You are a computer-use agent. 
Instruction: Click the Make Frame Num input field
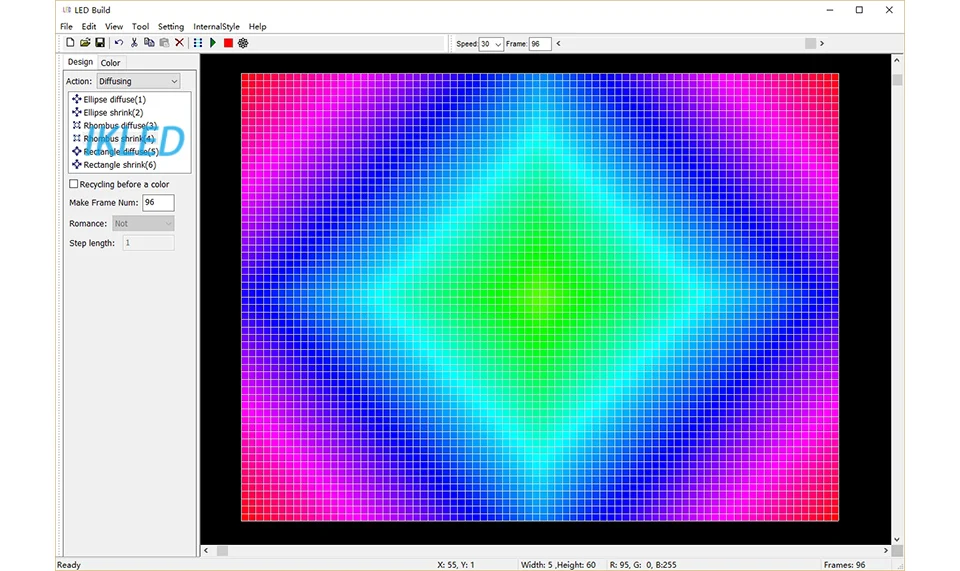click(159, 203)
